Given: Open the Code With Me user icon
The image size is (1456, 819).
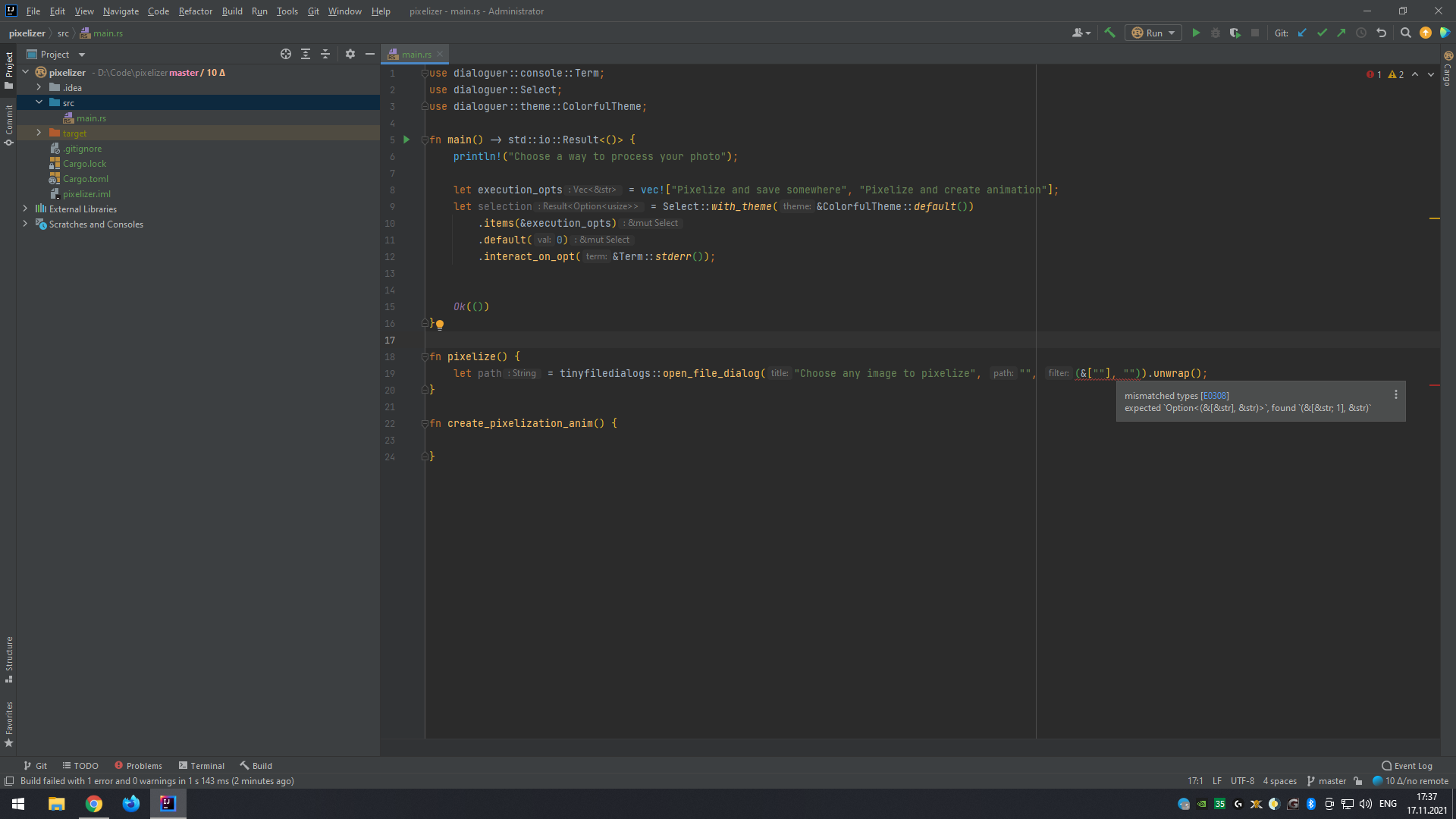Looking at the screenshot, I should coord(1081,33).
